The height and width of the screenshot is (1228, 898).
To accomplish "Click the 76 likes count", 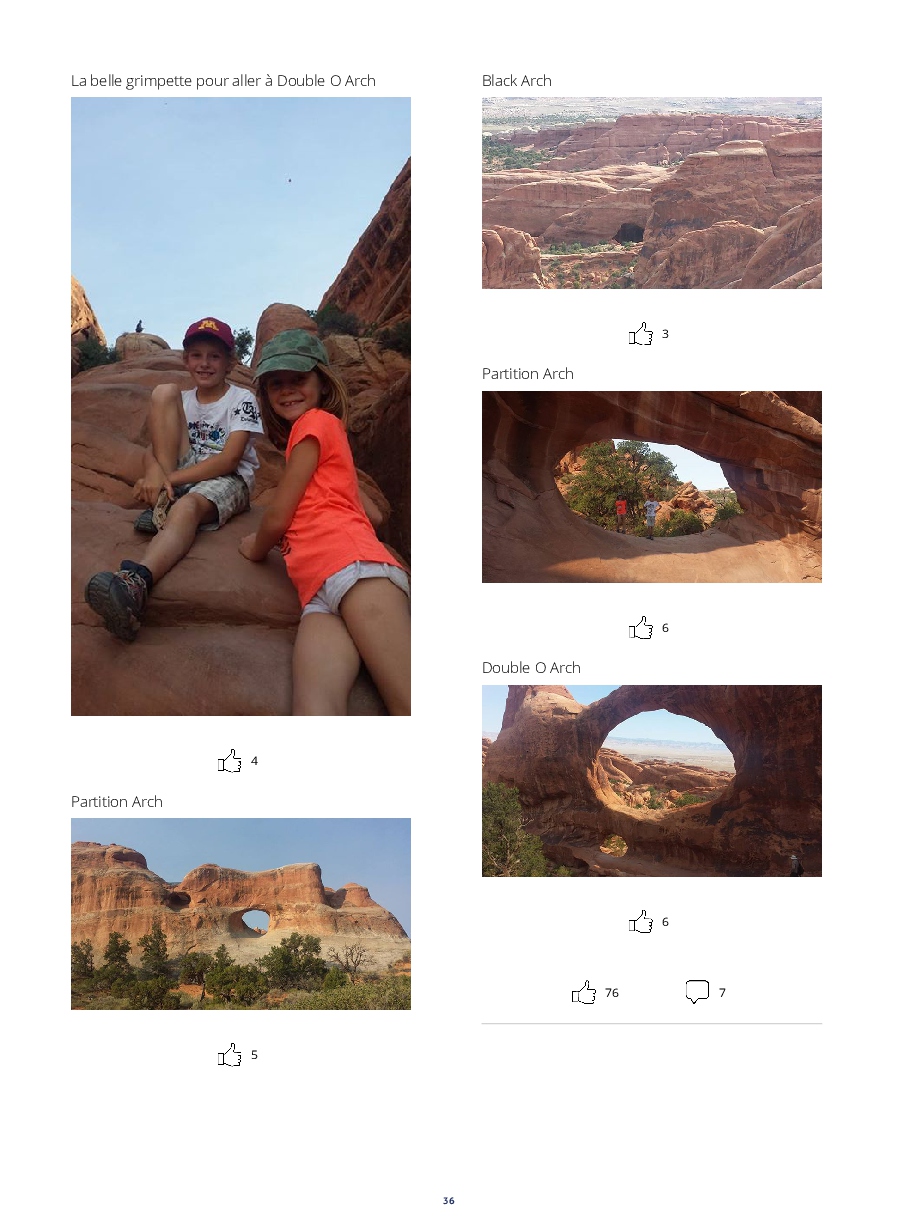I will (612, 993).
